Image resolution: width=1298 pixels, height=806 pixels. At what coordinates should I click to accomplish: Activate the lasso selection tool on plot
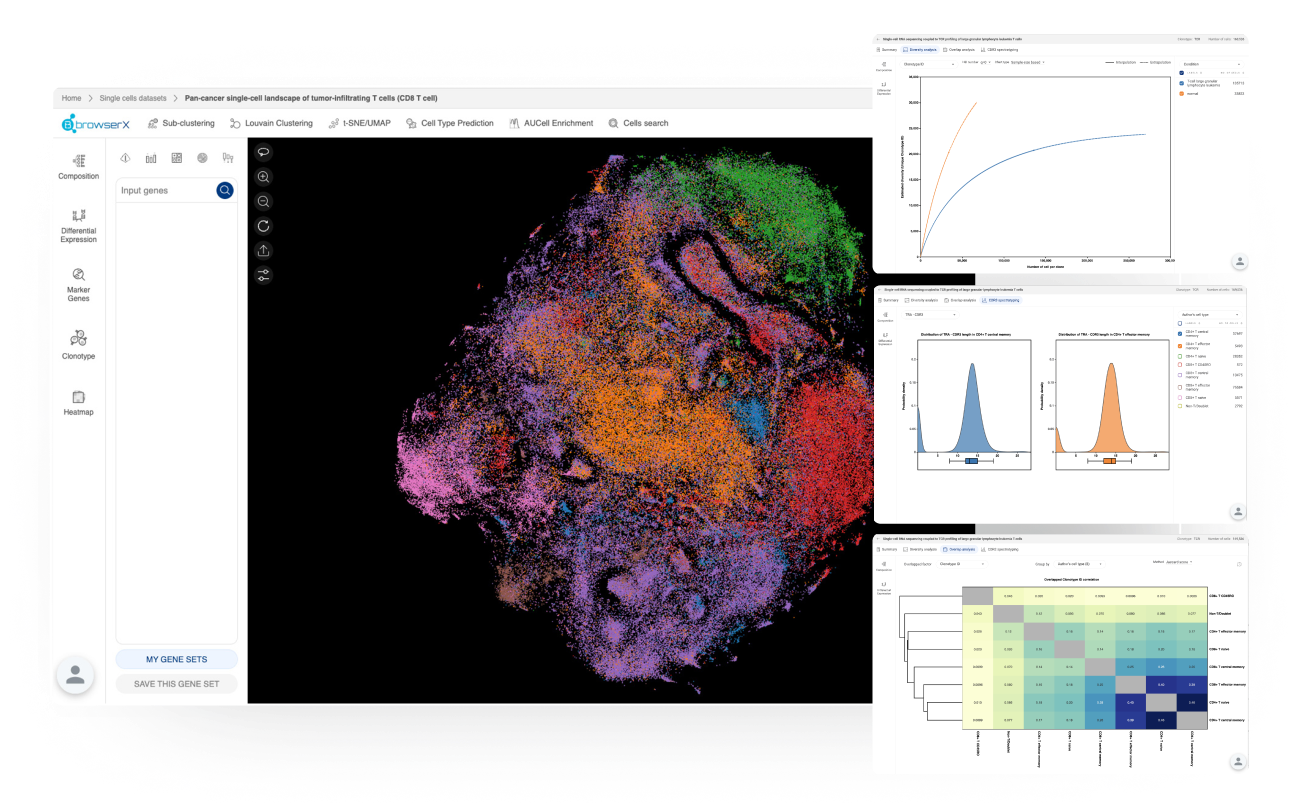click(x=264, y=152)
